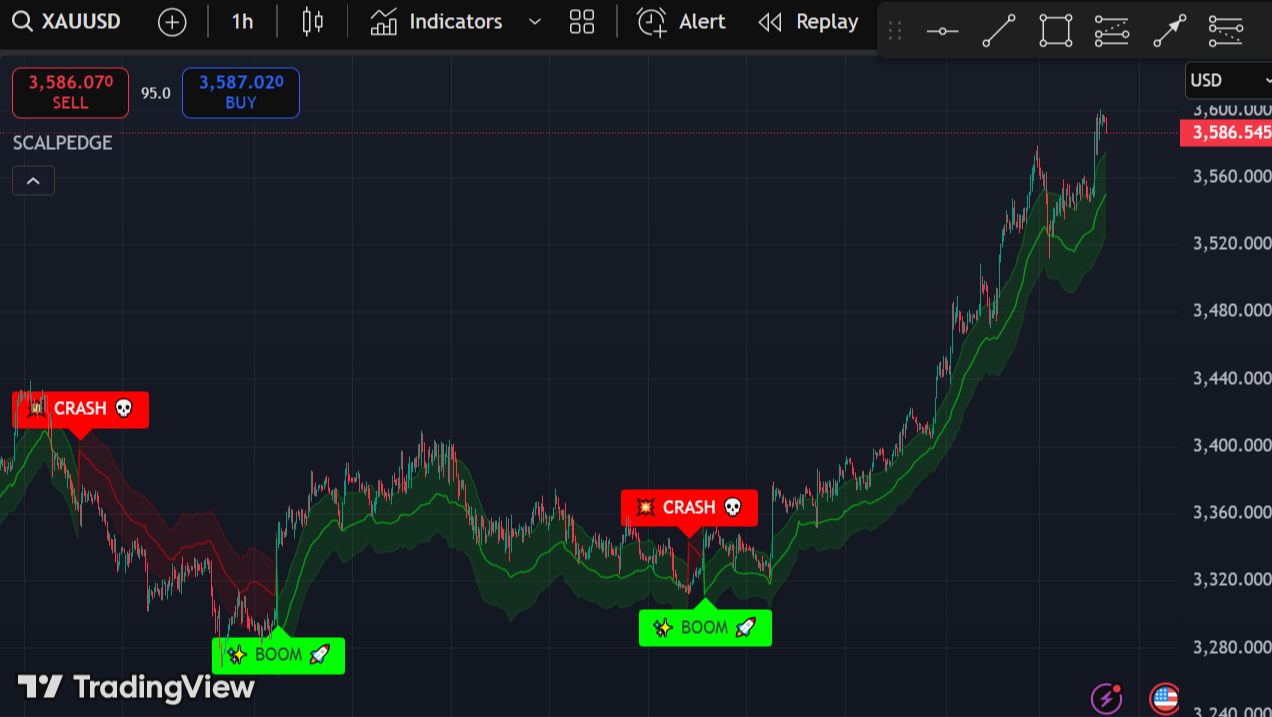
Task: Click the top-left red CRASH signal label
Action: pos(80,409)
